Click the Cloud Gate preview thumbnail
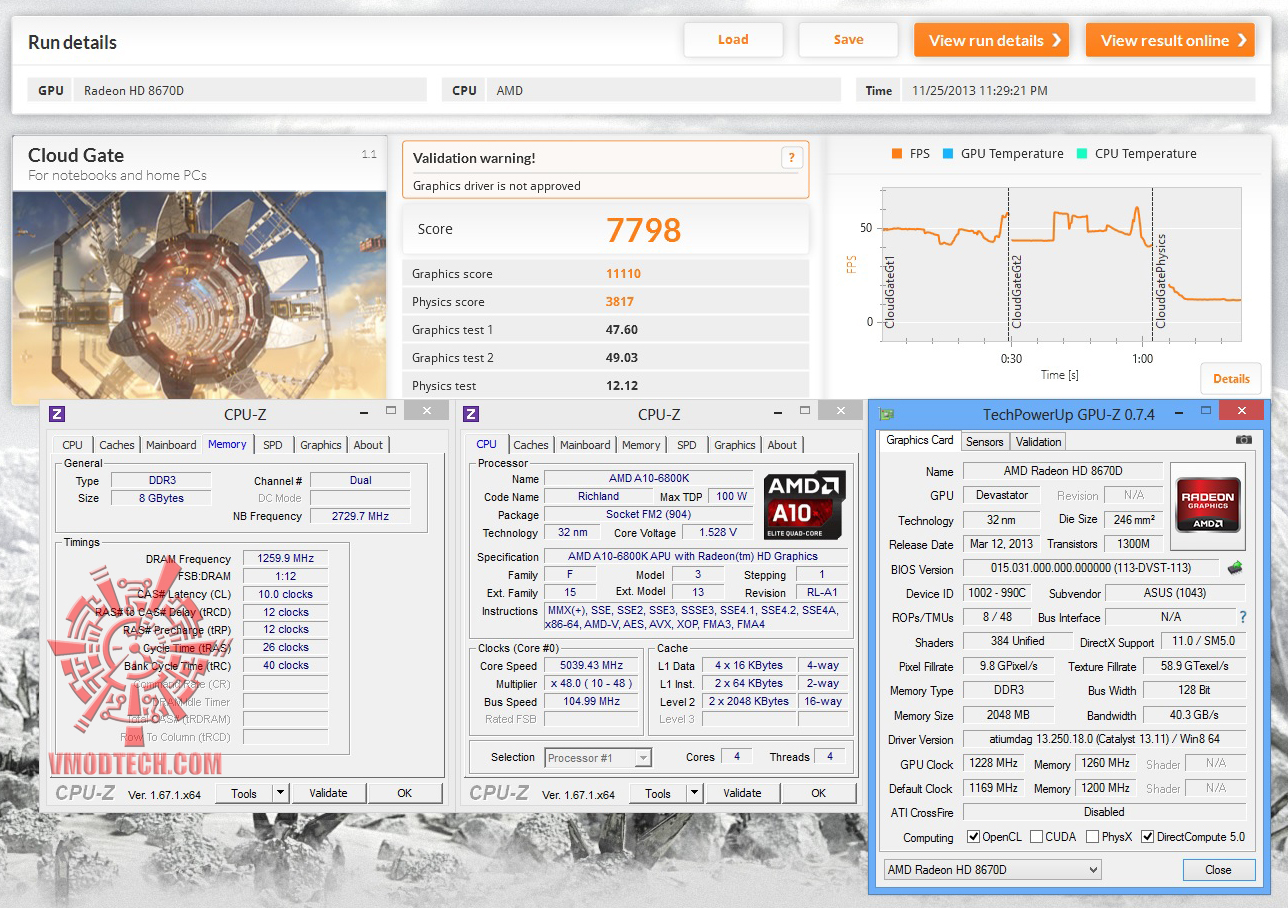This screenshot has height=908, width=1288. click(199, 296)
